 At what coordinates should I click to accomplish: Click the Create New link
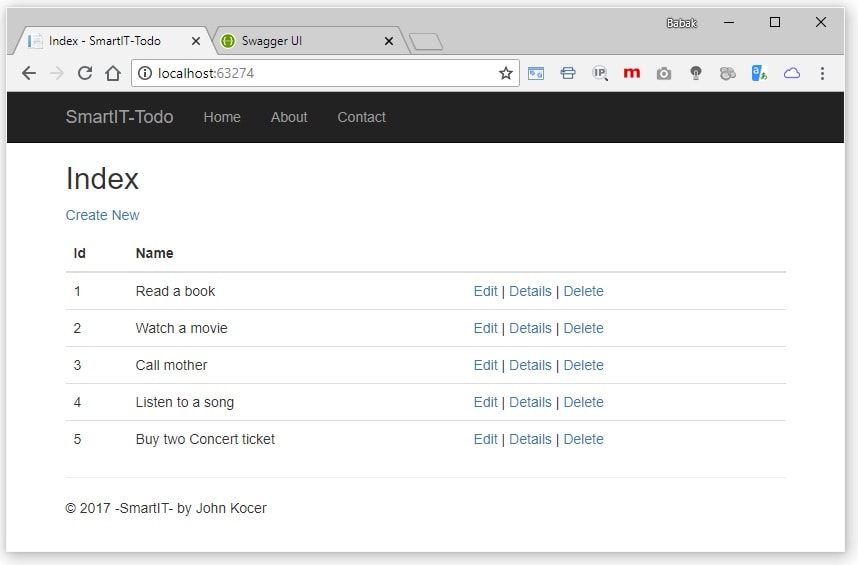pos(102,215)
